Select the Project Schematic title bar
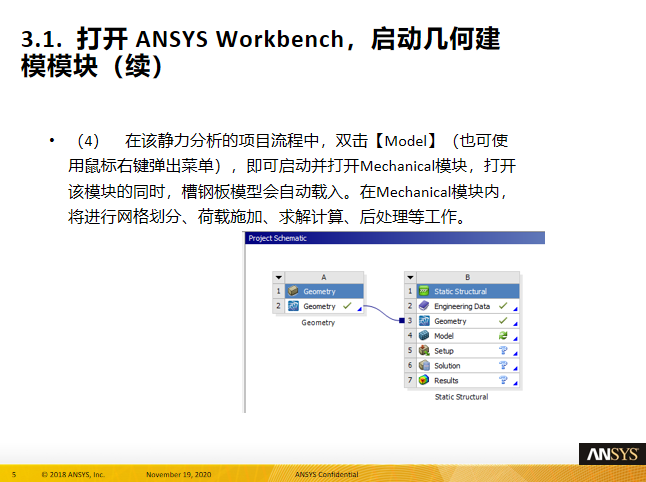This screenshot has height=482, width=646. pyautogui.click(x=395, y=238)
